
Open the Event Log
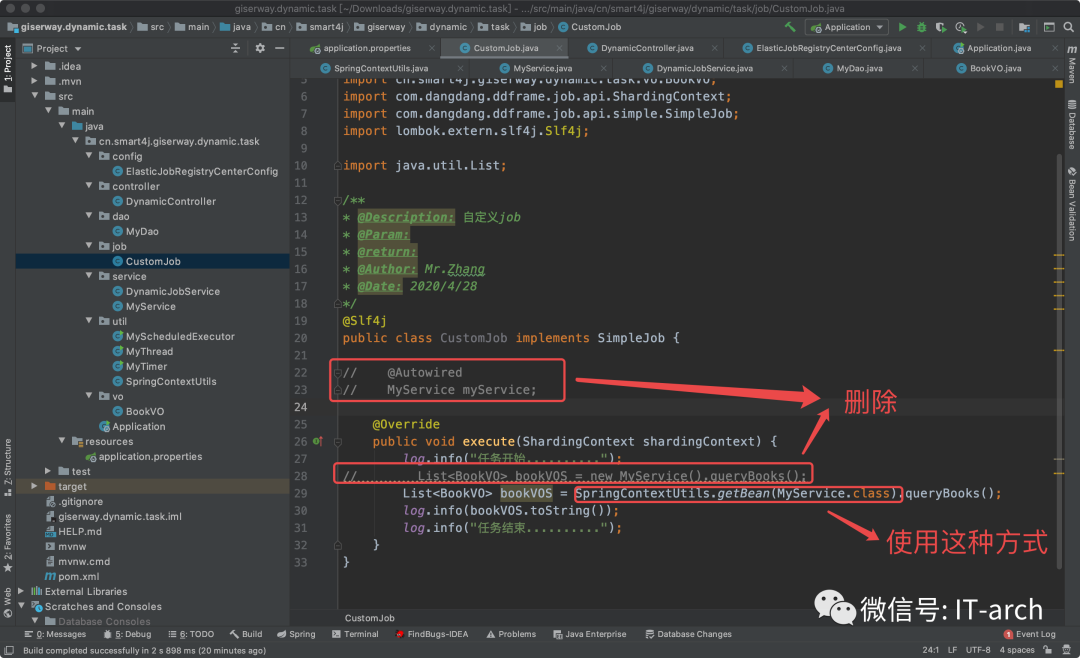tap(1030, 634)
